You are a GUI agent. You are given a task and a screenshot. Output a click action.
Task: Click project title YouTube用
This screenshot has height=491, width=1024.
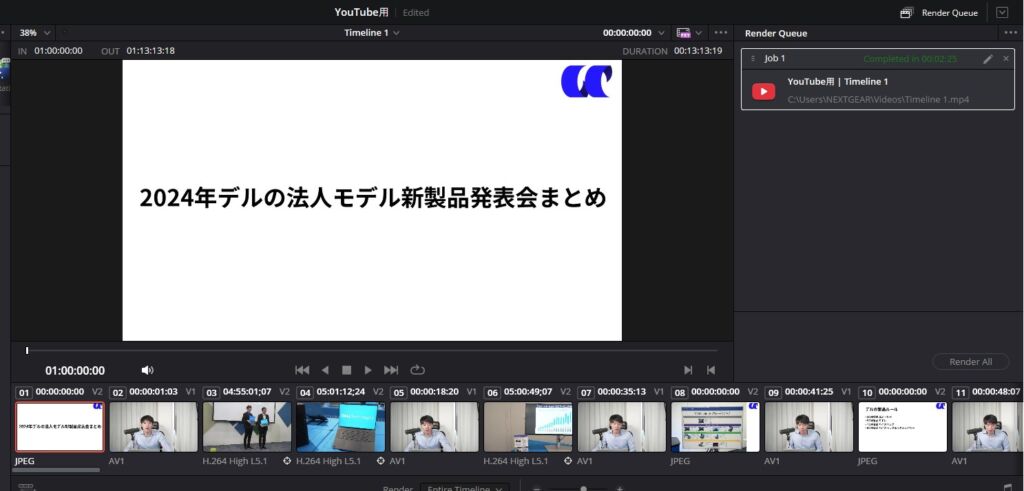361,12
